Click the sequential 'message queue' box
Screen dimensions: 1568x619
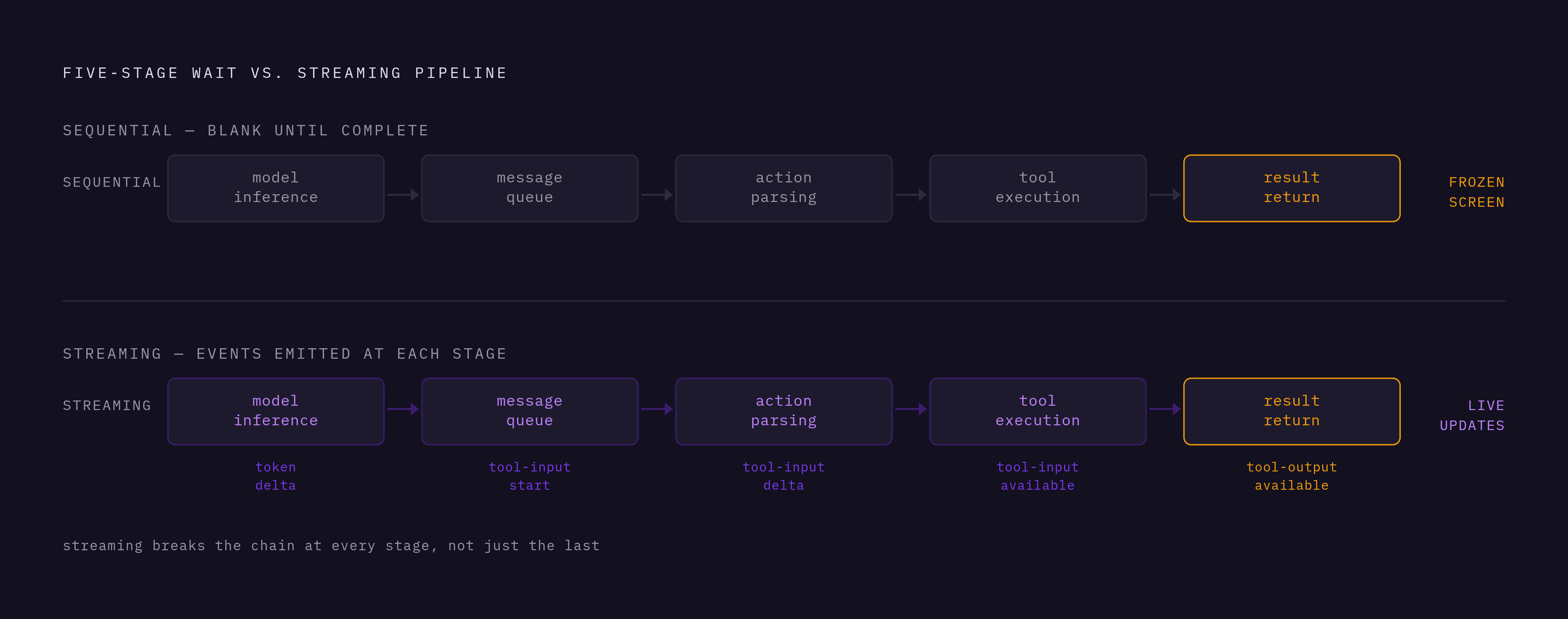tap(530, 188)
